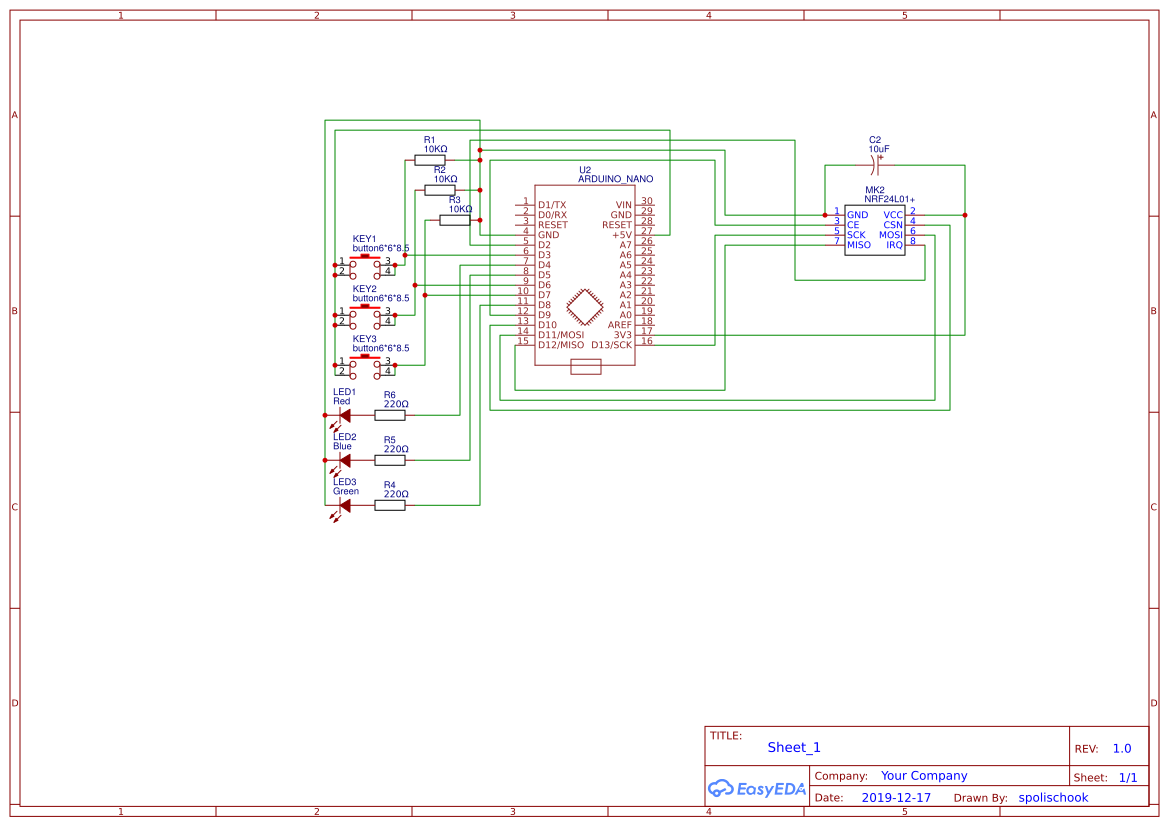Click the REV 1.0 value

[x=1121, y=747]
